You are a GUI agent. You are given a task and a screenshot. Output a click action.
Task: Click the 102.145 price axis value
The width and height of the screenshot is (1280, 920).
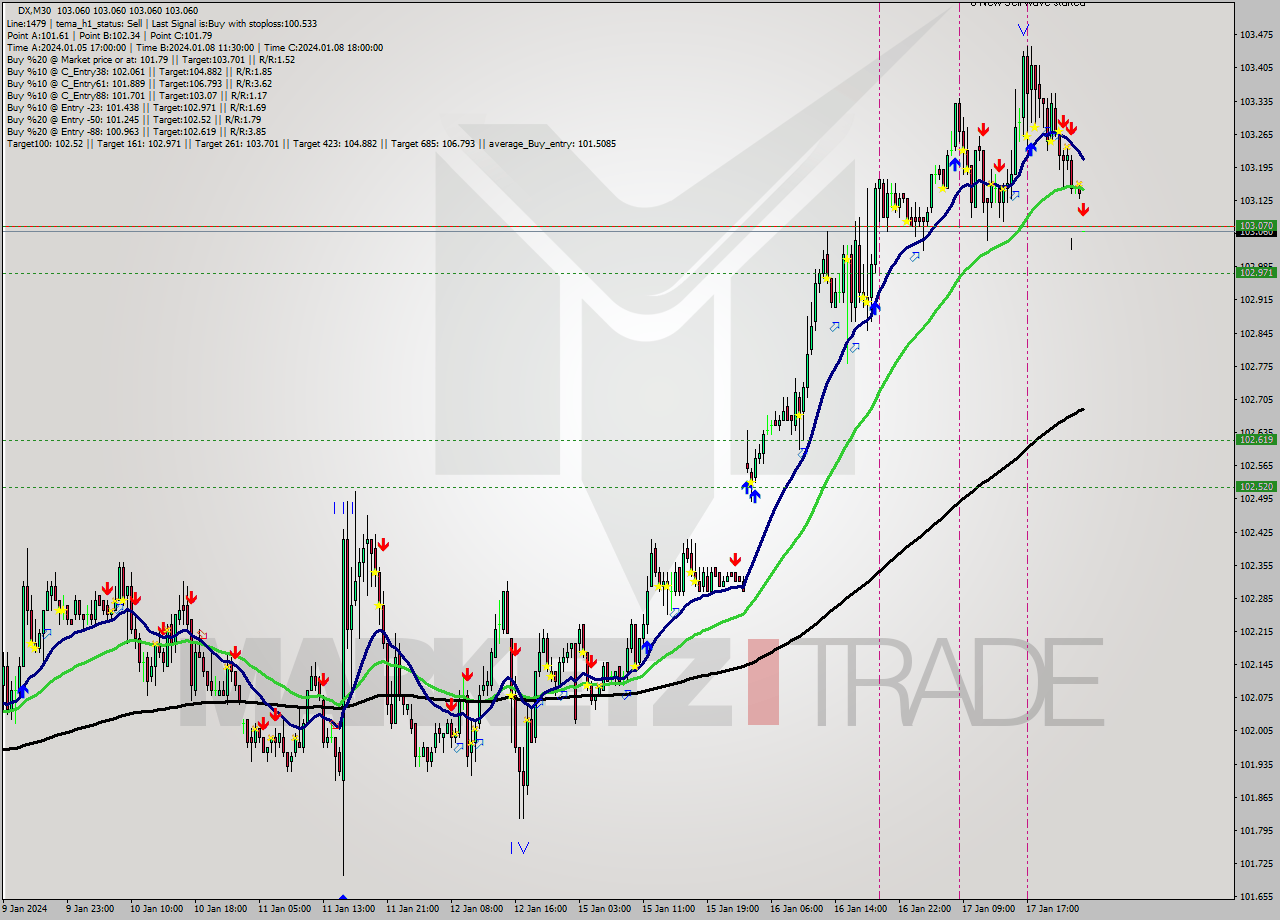(1256, 664)
